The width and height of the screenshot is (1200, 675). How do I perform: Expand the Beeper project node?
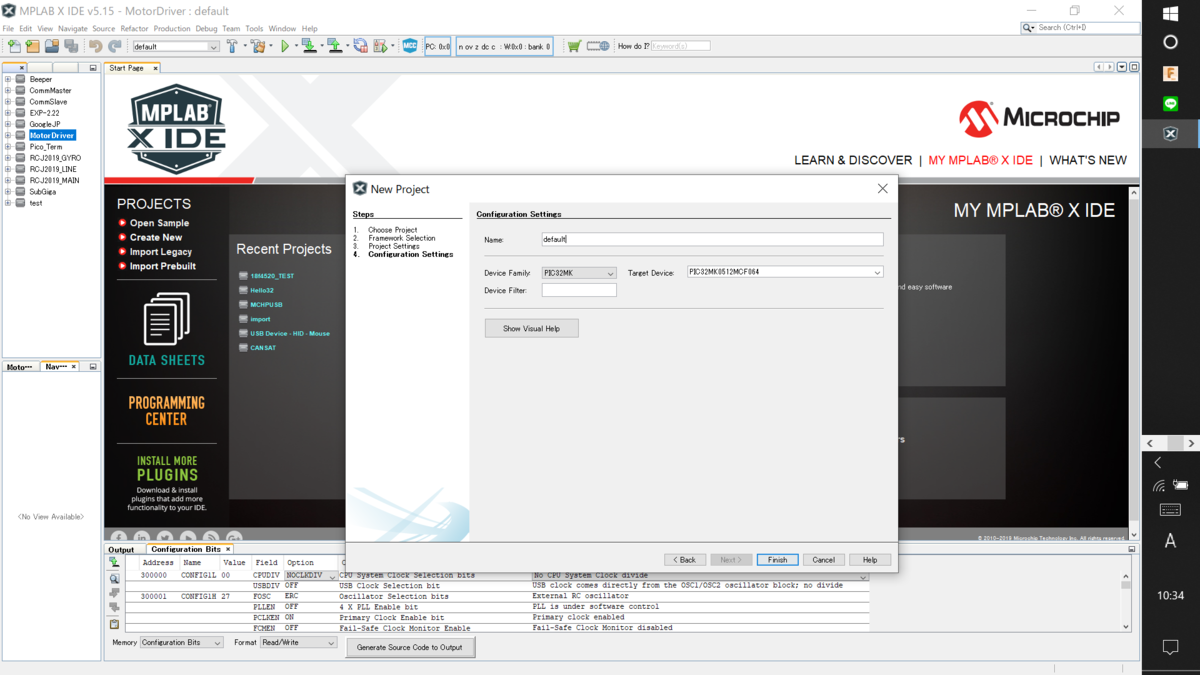tap(8, 79)
